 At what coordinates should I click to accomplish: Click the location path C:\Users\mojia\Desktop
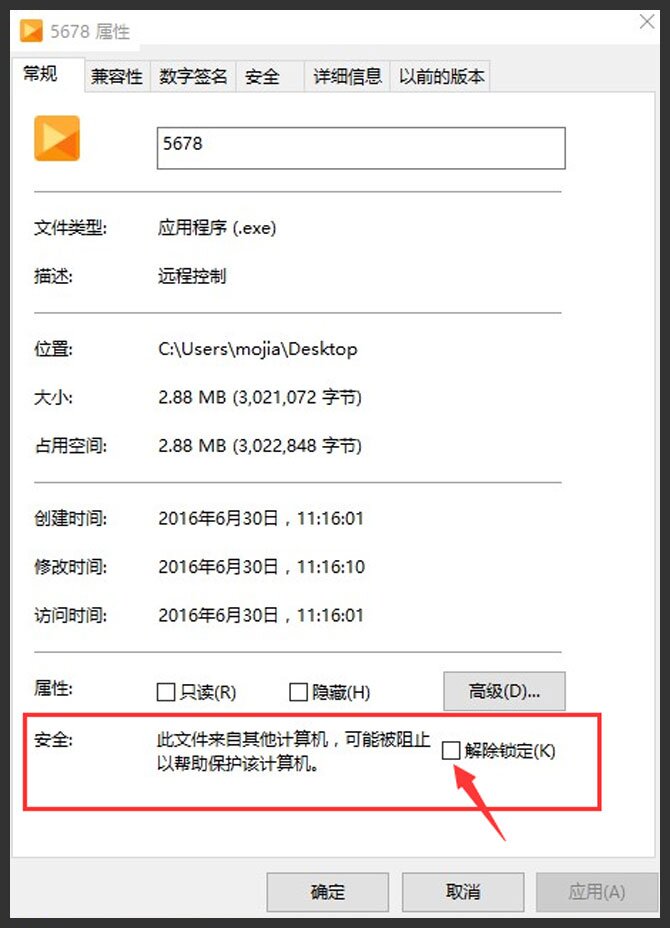point(257,349)
